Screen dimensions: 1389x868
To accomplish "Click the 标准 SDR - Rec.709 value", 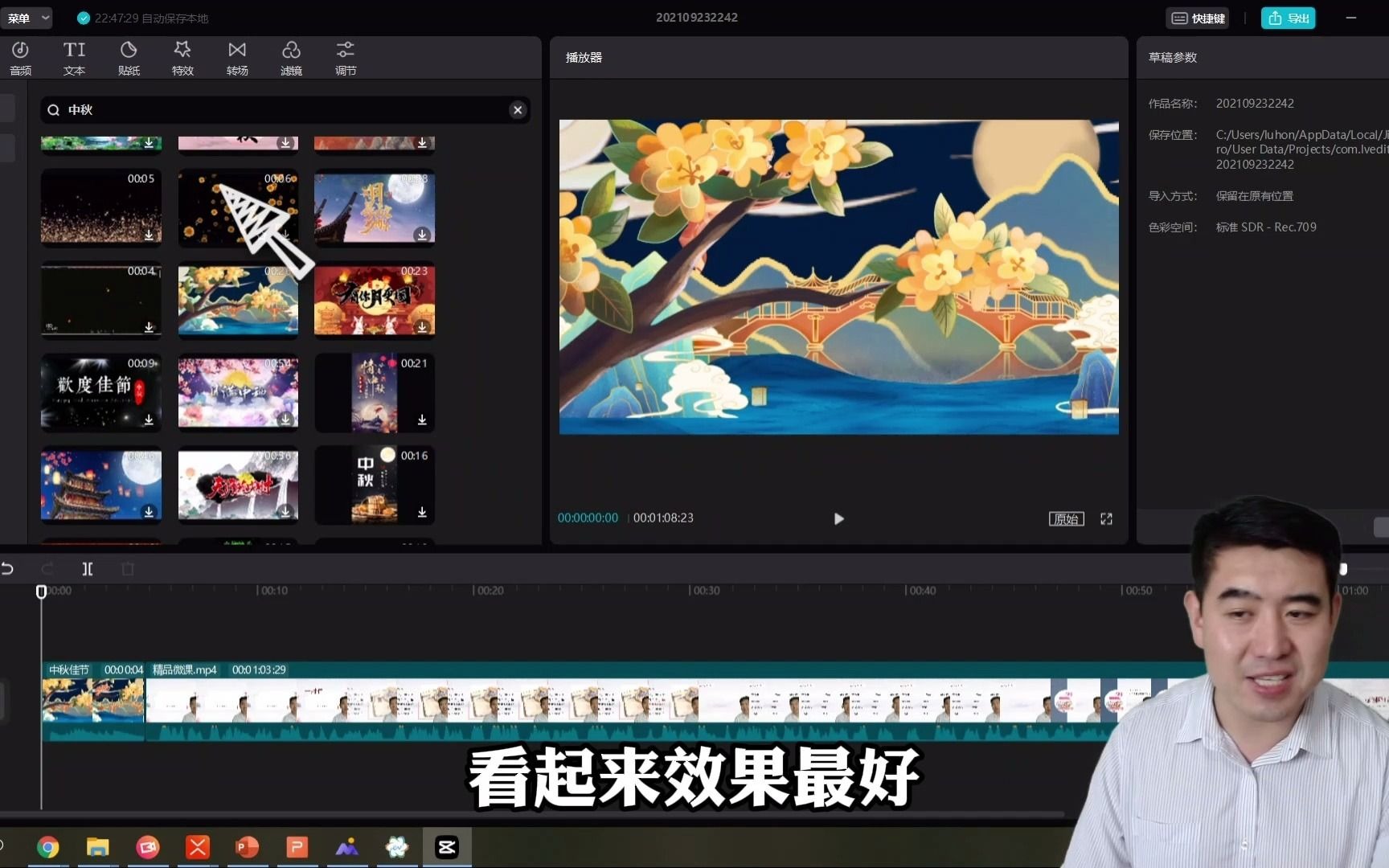I will 1266,227.
